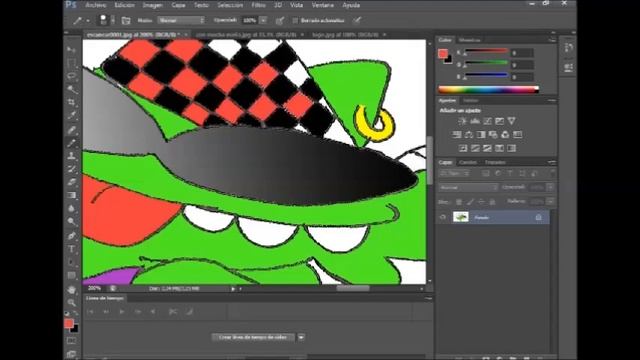Select the Hand tool

pyautogui.click(x=71, y=289)
